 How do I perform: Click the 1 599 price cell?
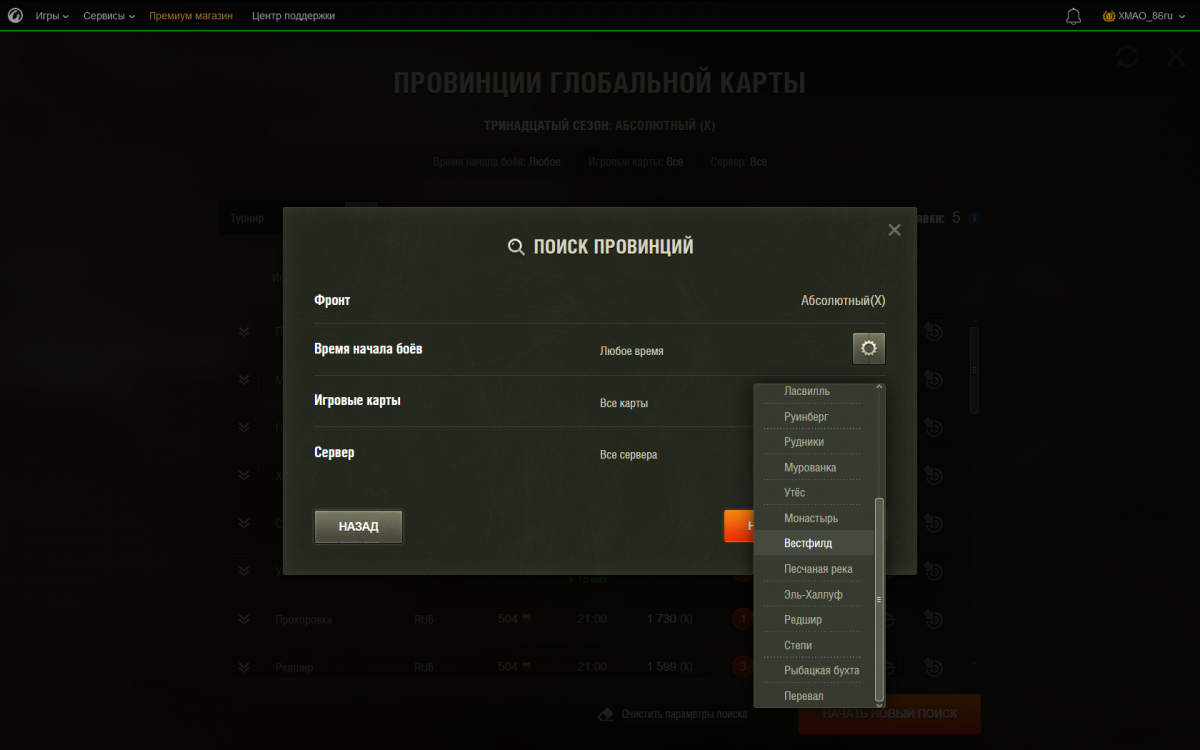pos(669,667)
